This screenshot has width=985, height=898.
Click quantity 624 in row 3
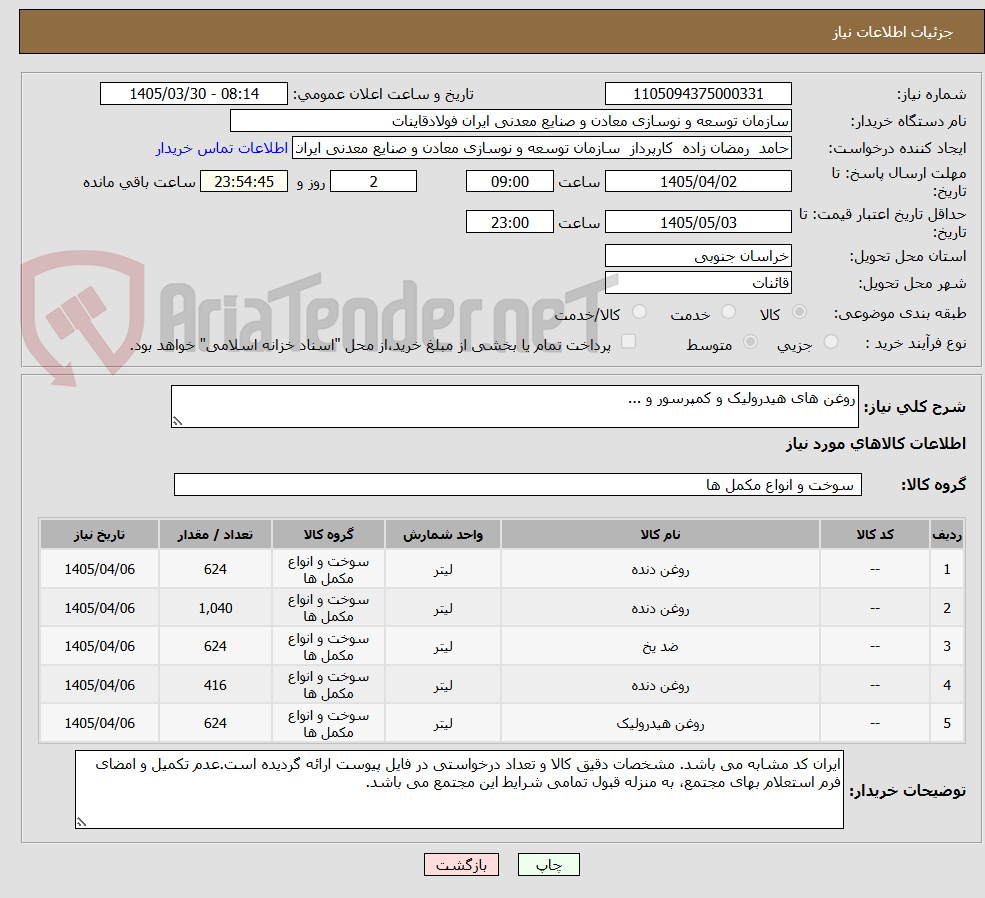(215, 647)
